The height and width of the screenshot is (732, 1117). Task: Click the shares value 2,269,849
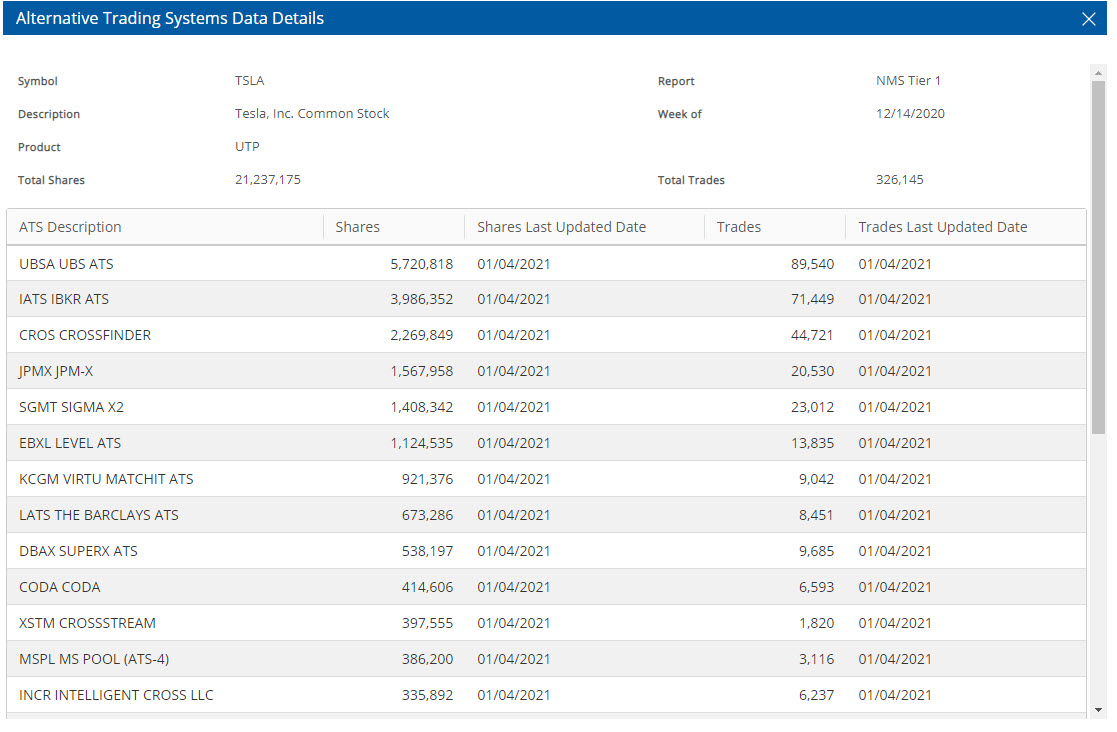tap(421, 335)
